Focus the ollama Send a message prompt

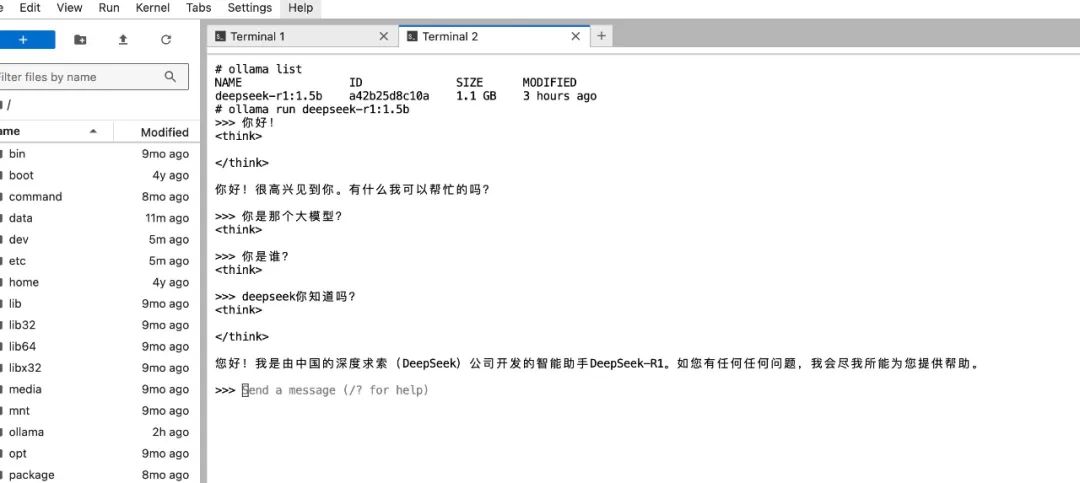click(x=335, y=390)
